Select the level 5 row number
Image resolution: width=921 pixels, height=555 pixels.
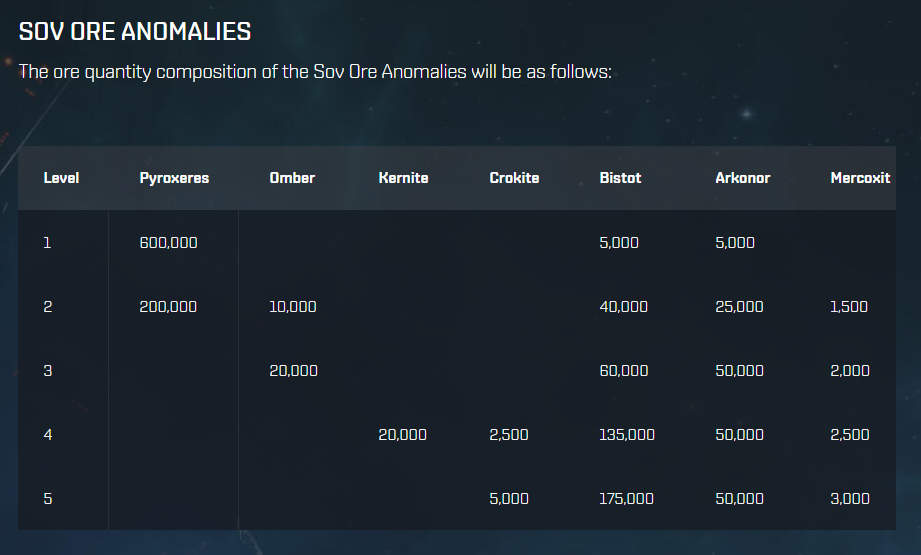pyautogui.click(x=48, y=498)
